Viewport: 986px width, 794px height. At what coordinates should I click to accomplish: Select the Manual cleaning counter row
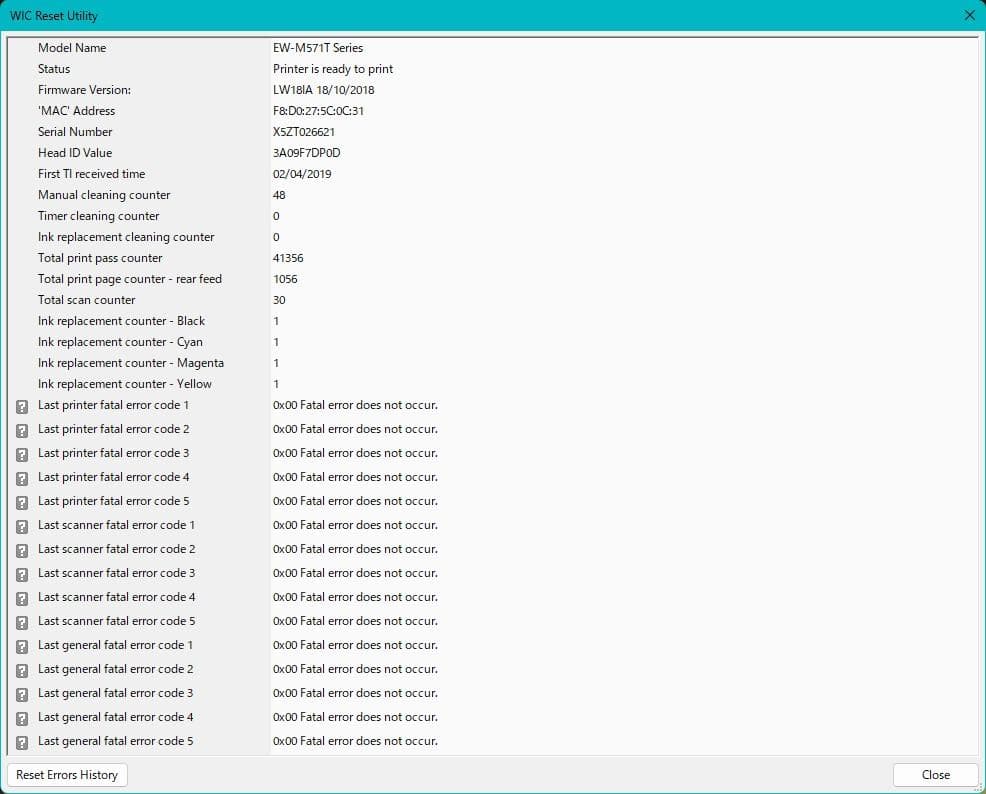click(x=104, y=195)
